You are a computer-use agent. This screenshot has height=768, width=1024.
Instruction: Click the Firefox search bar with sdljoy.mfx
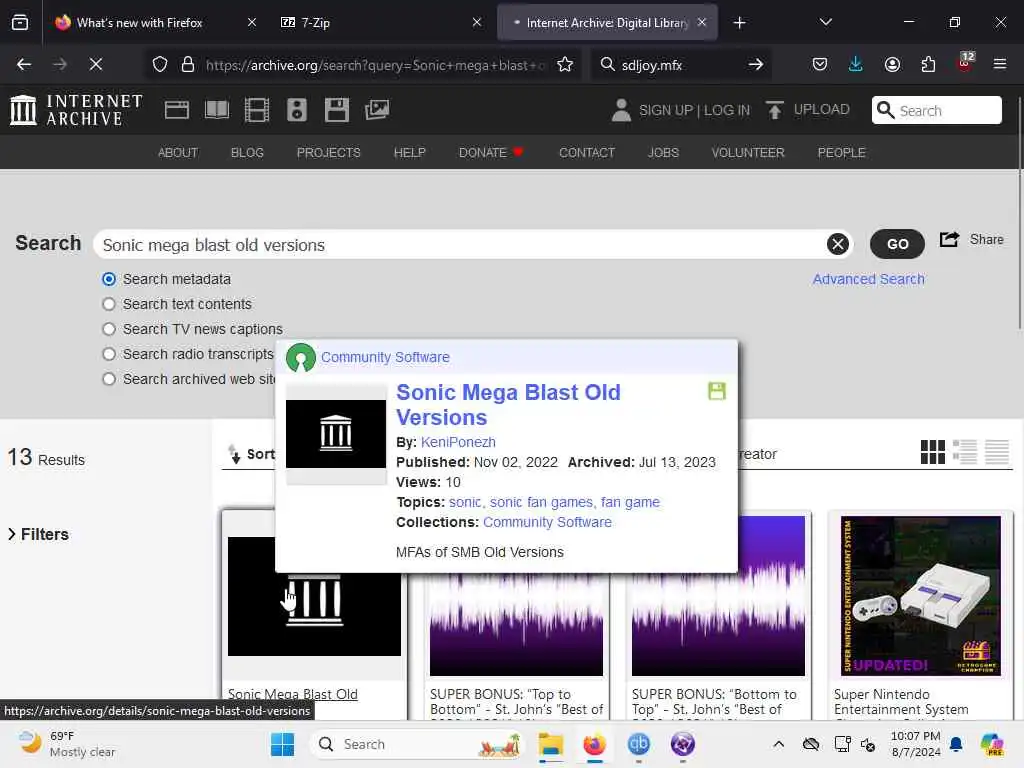[x=679, y=65]
